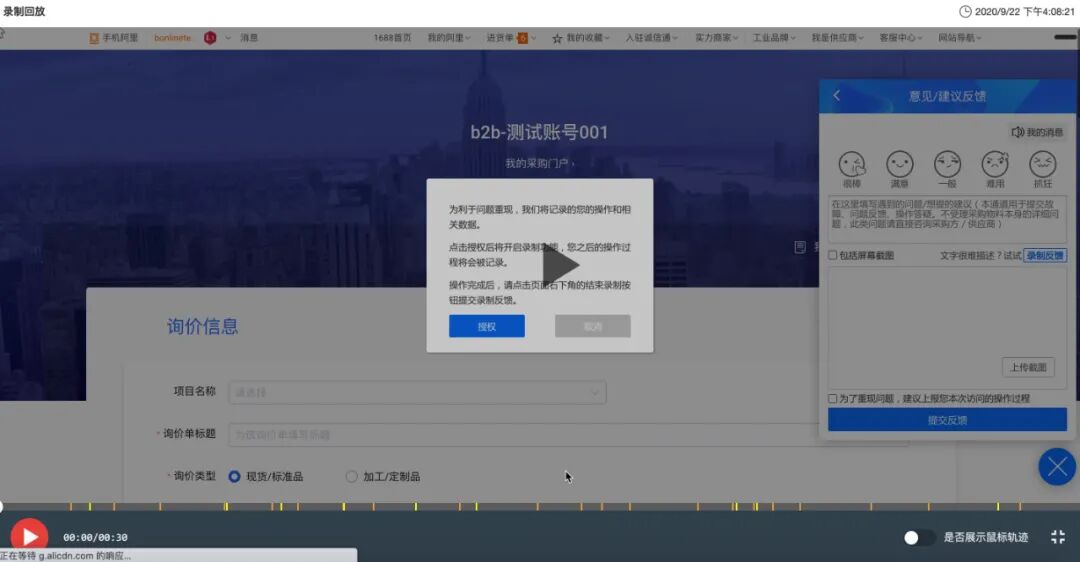Viewport: 1080px width, 562px height.
Task: Expand the 我是供应商 menu
Action: pos(837,38)
